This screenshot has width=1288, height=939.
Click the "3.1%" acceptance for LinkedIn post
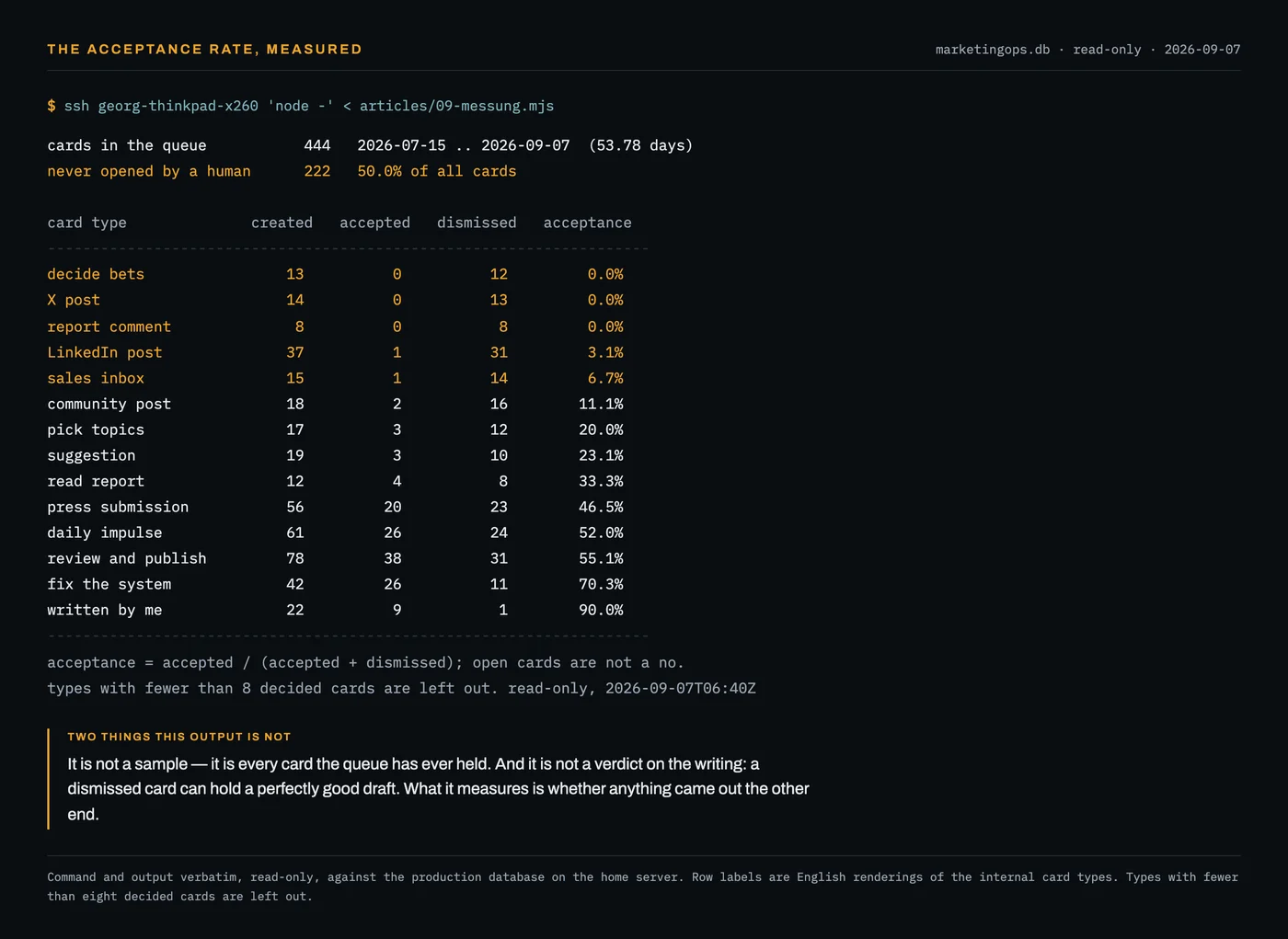coord(605,352)
